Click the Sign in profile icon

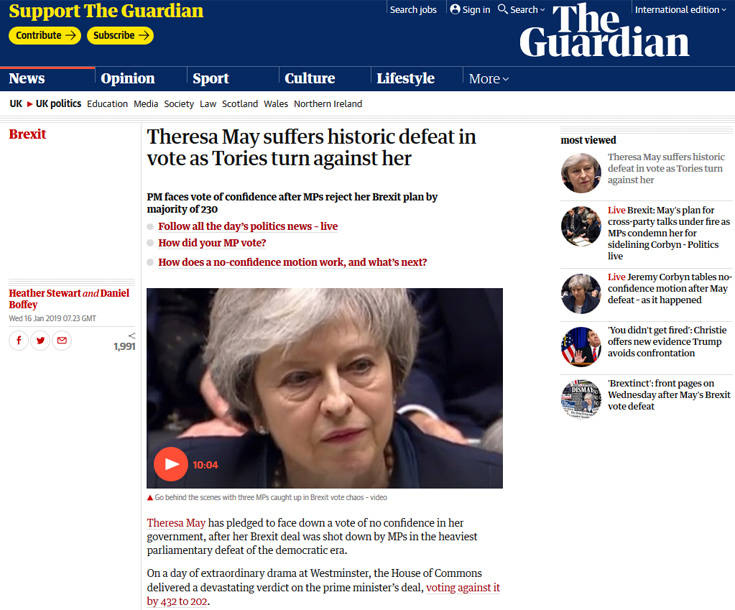click(455, 9)
